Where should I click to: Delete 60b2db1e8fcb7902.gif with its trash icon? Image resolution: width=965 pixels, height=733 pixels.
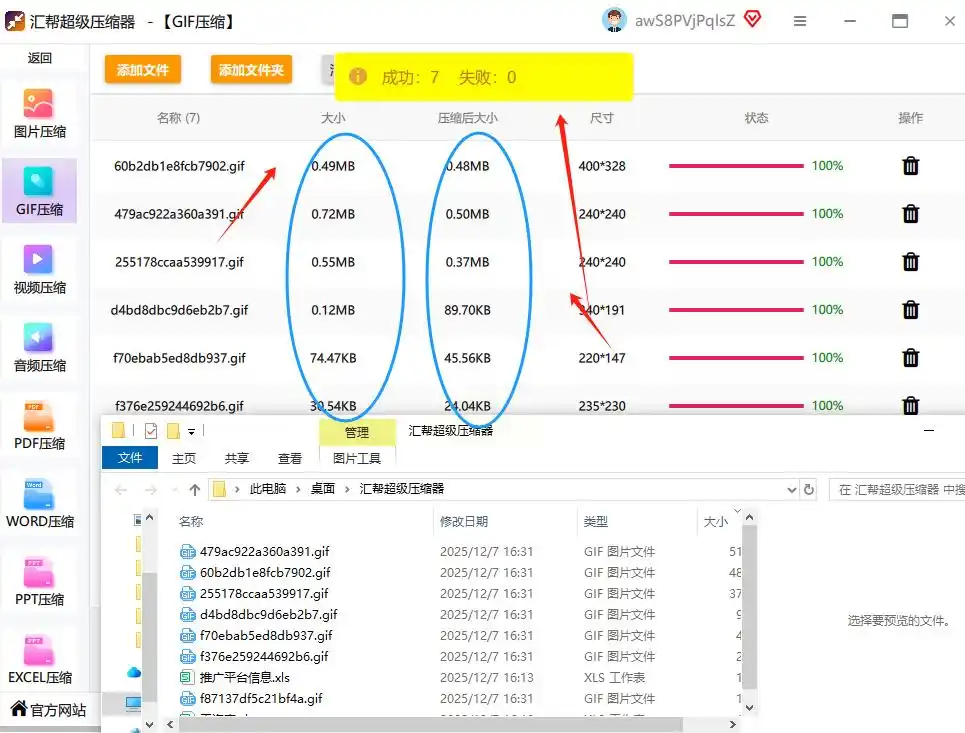coord(910,166)
